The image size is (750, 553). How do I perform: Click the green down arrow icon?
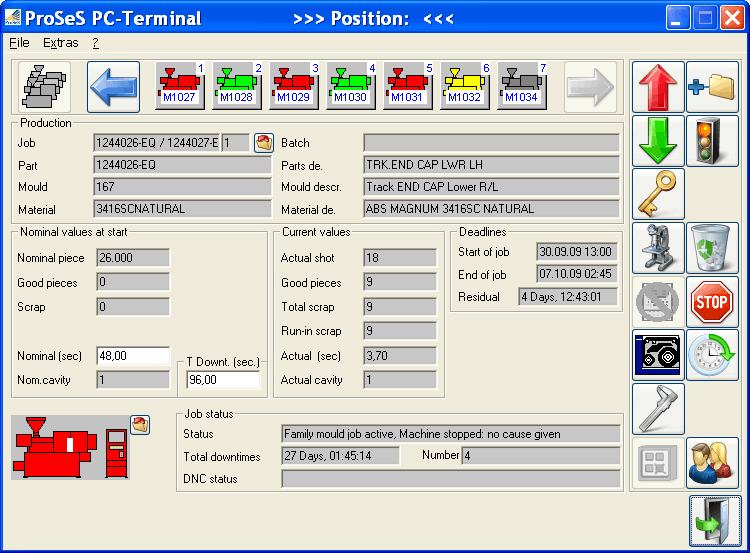[658, 141]
